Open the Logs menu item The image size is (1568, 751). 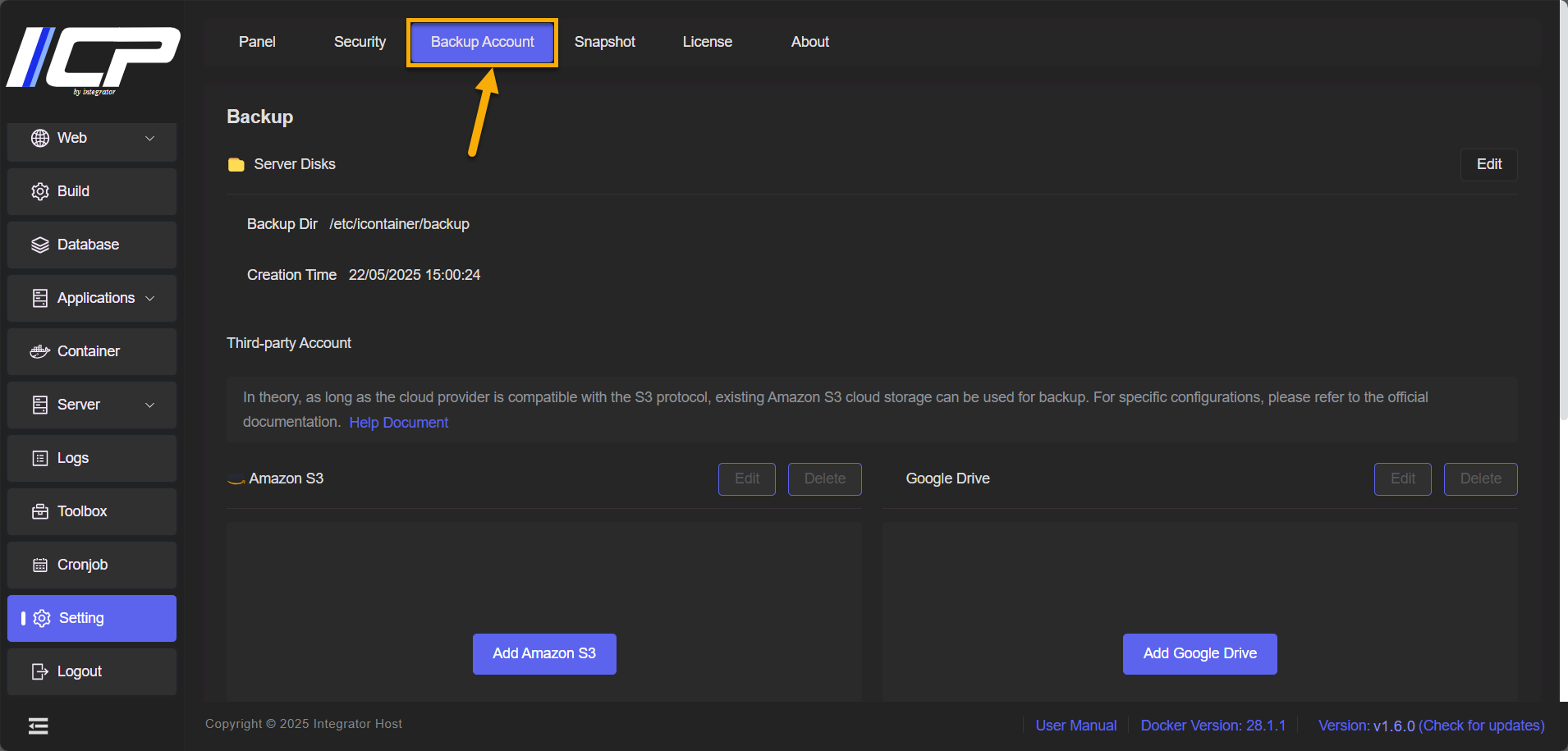pyautogui.click(x=92, y=458)
